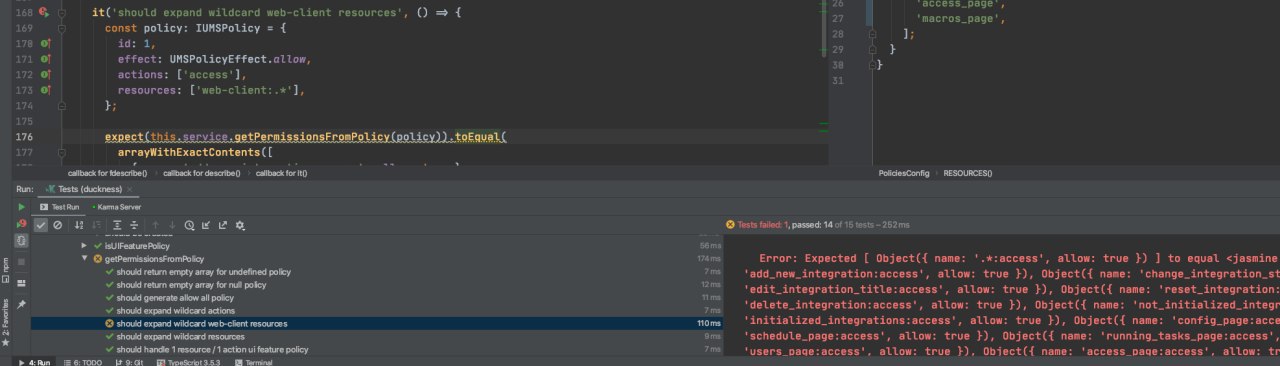Click the green Rerun tests play icon
This screenshot has width=1280, height=366.
pos(21,207)
